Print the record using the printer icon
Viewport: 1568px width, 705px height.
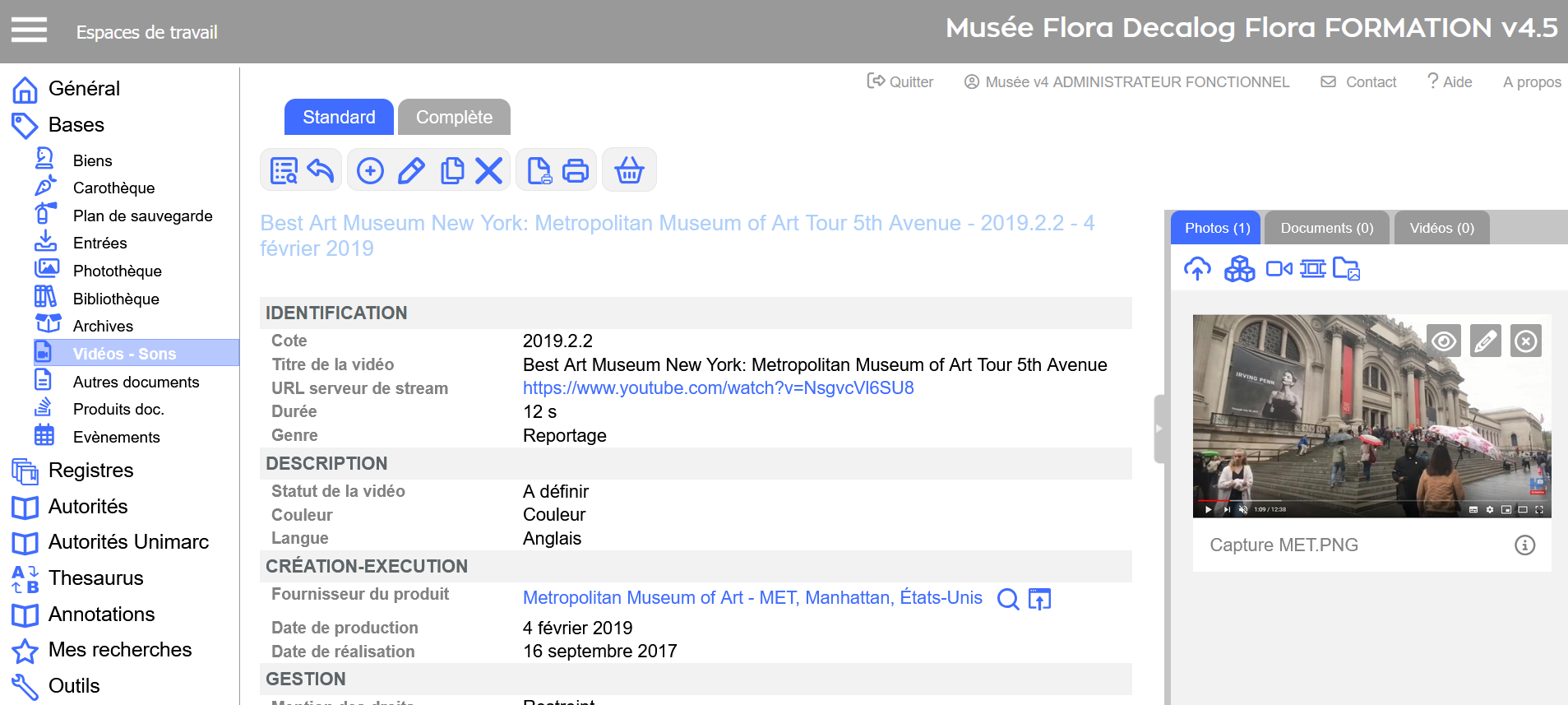pyautogui.click(x=576, y=170)
